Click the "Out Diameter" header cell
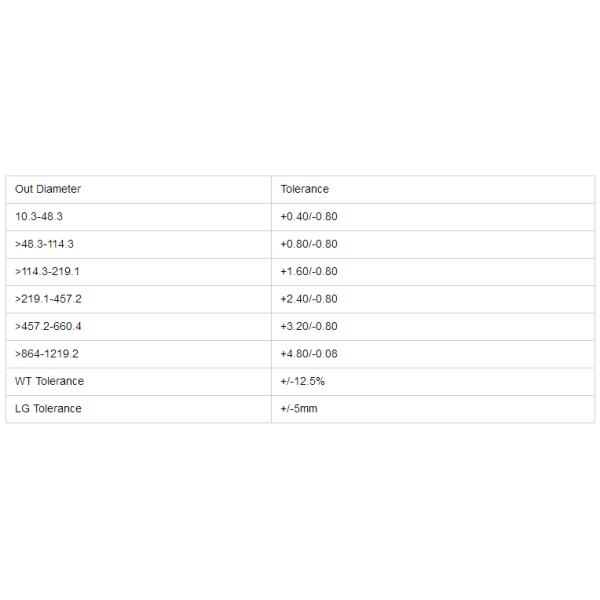Screen dimensions: 600x600 pos(48,189)
